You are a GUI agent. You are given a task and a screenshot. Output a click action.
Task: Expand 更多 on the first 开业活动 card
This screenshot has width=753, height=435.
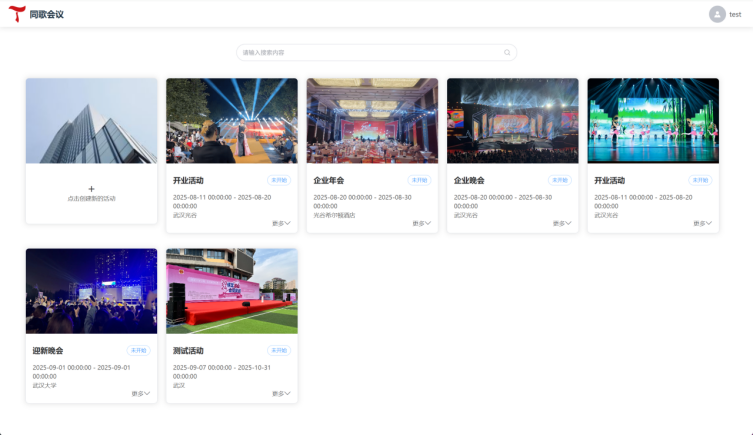(x=281, y=223)
